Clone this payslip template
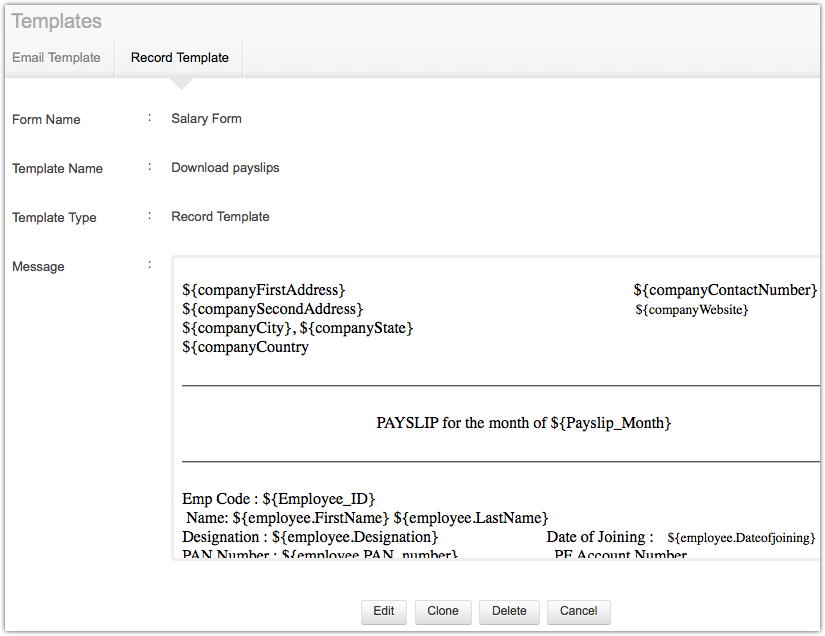This screenshot has width=825, height=636. 443,611
